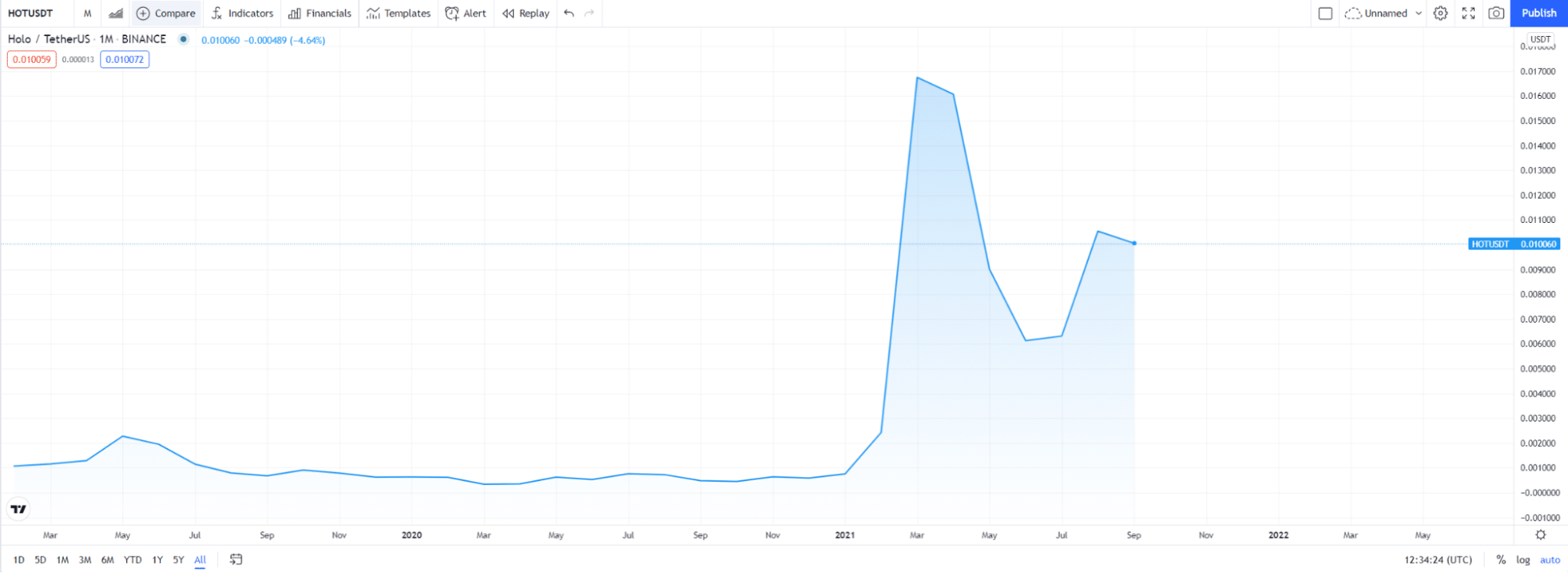Select the All range
The height and width of the screenshot is (573, 1568).
pyautogui.click(x=200, y=560)
